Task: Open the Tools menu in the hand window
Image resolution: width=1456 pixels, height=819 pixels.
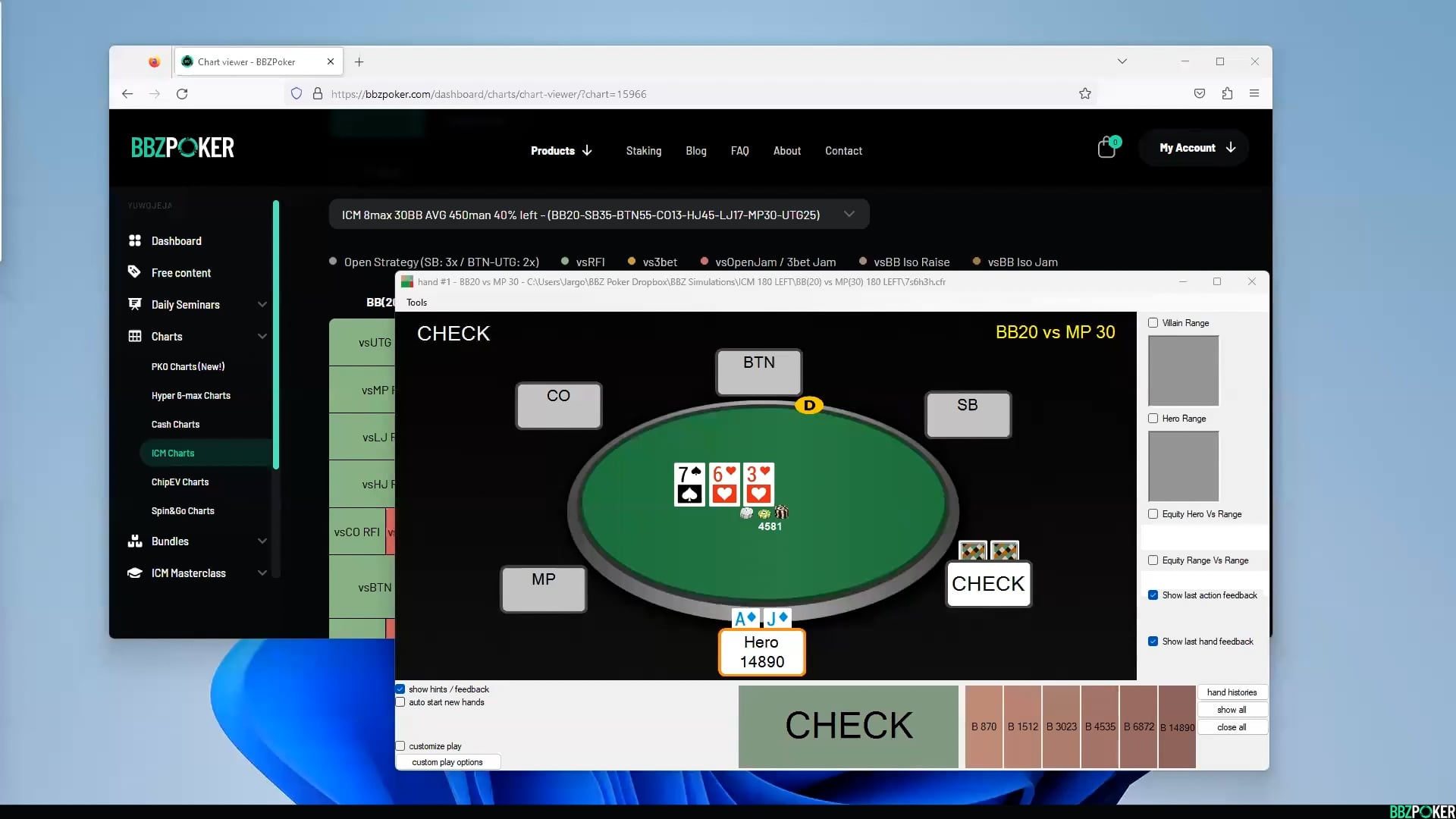Action: point(416,302)
